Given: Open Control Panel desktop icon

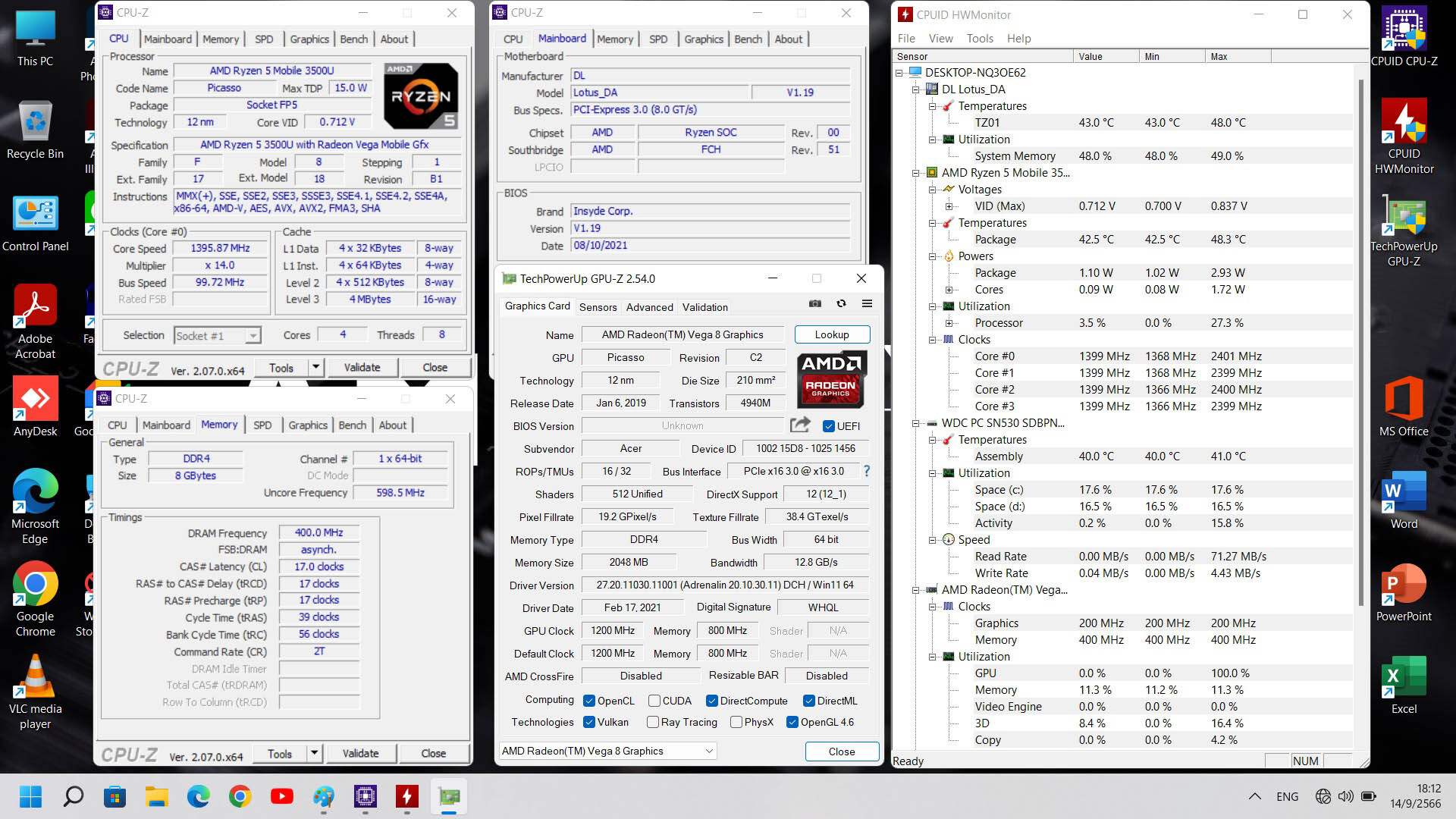Looking at the screenshot, I should (x=35, y=223).
